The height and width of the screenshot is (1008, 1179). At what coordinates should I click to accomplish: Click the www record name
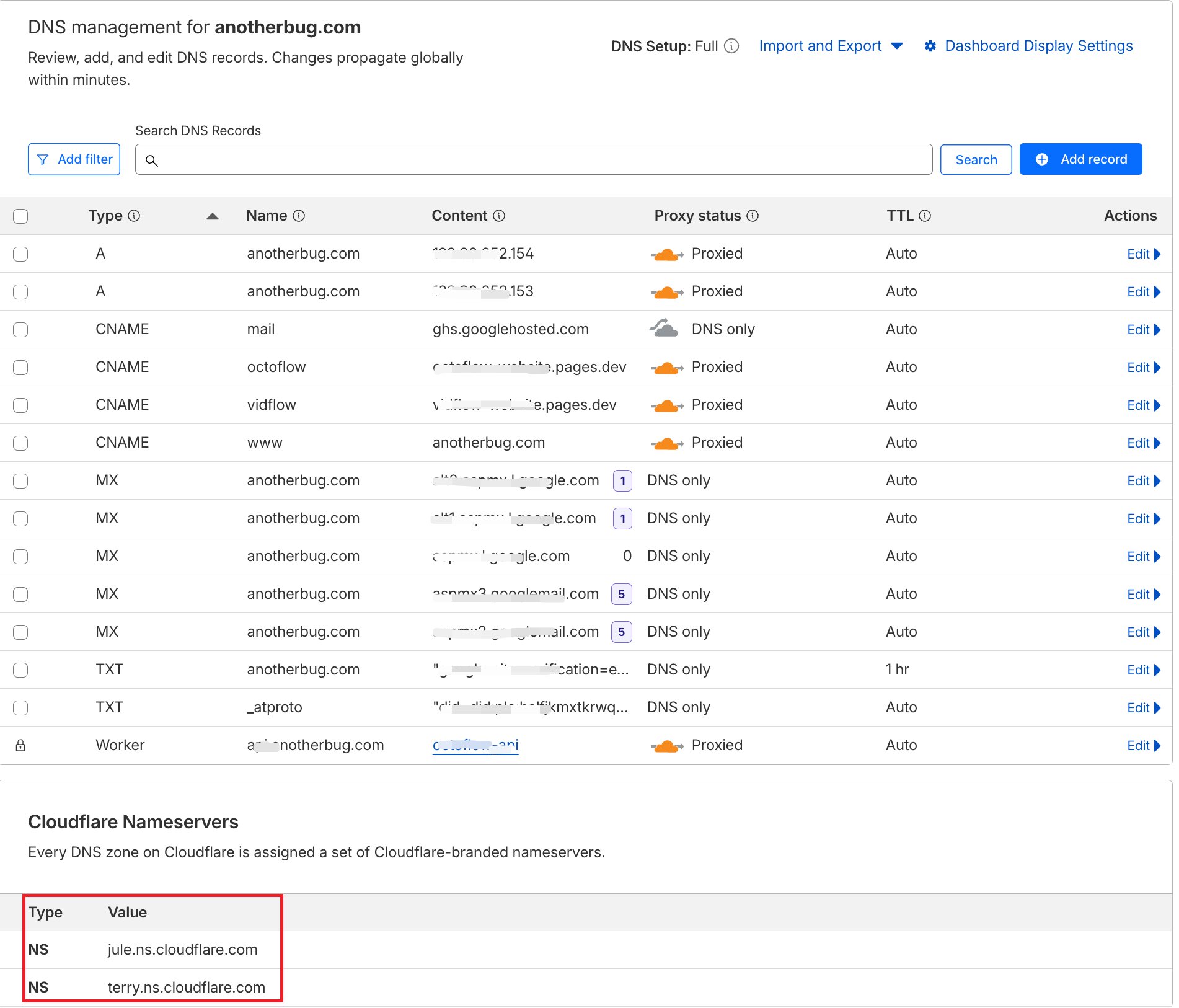pos(265,443)
